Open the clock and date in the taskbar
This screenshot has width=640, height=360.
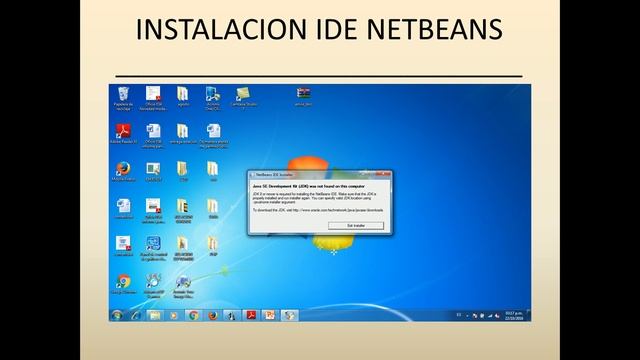[x=514, y=316]
